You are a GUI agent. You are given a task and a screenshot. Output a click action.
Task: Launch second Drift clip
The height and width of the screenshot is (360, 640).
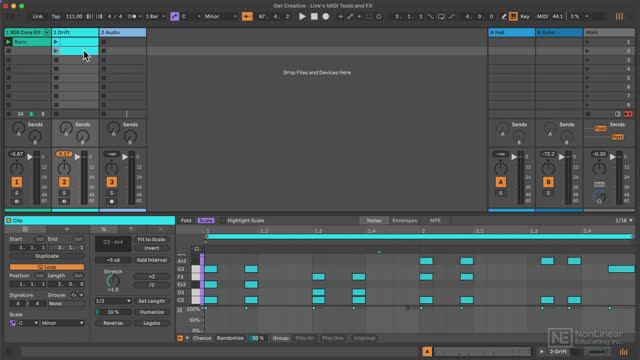coord(56,51)
